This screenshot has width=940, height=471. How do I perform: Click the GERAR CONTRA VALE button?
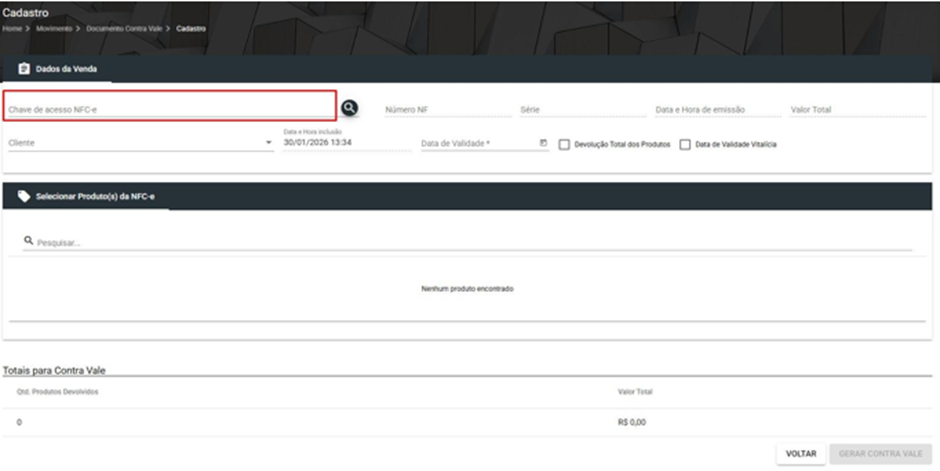[880, 454]
